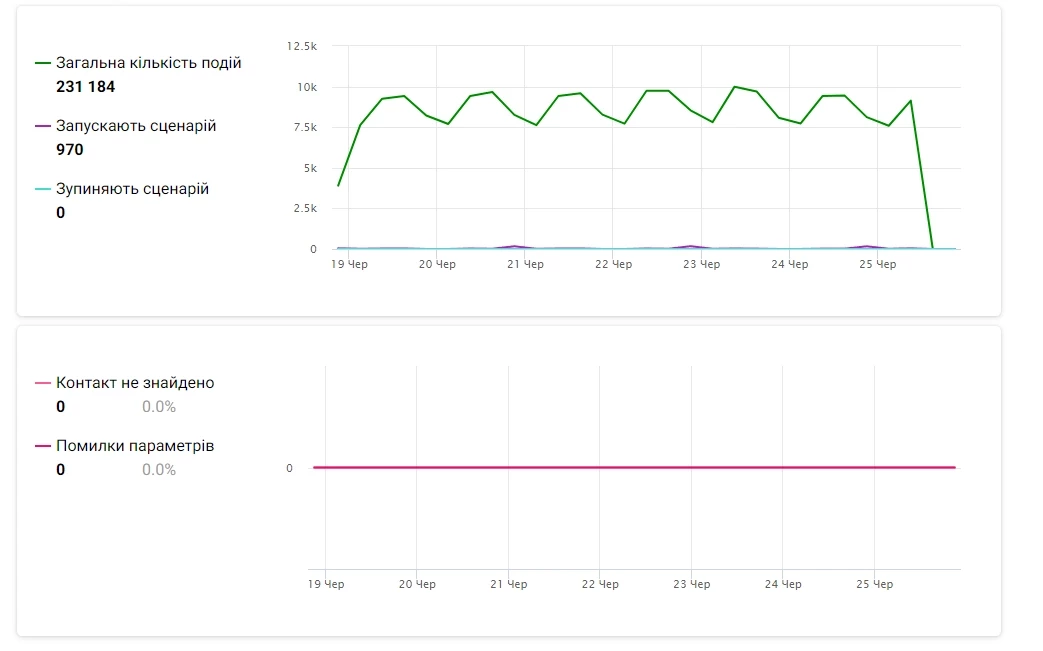Toggle 'Зупиняють сценарій' legend series
The height and width of the screenshot is (651, 1043).
[x=132, y=189]
